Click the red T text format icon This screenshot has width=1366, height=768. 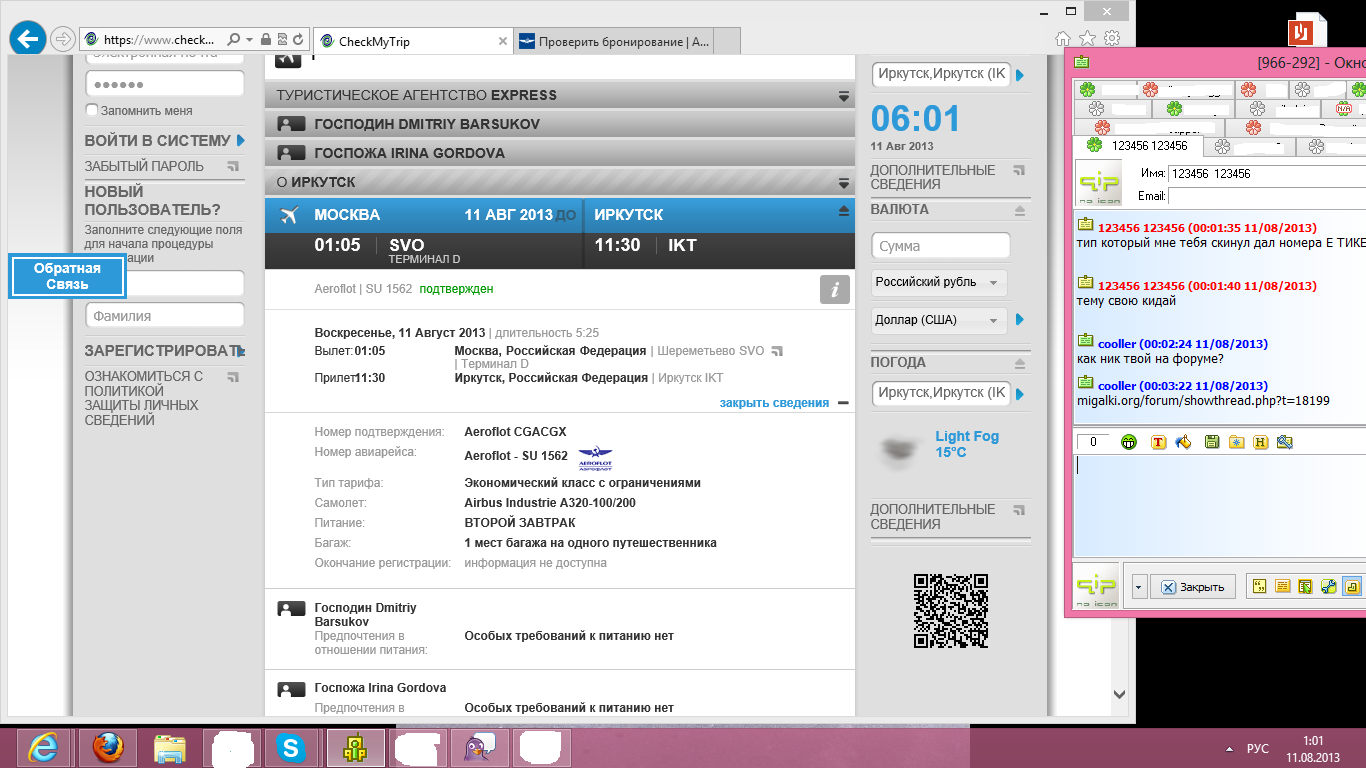click(x=1160, y=442)
